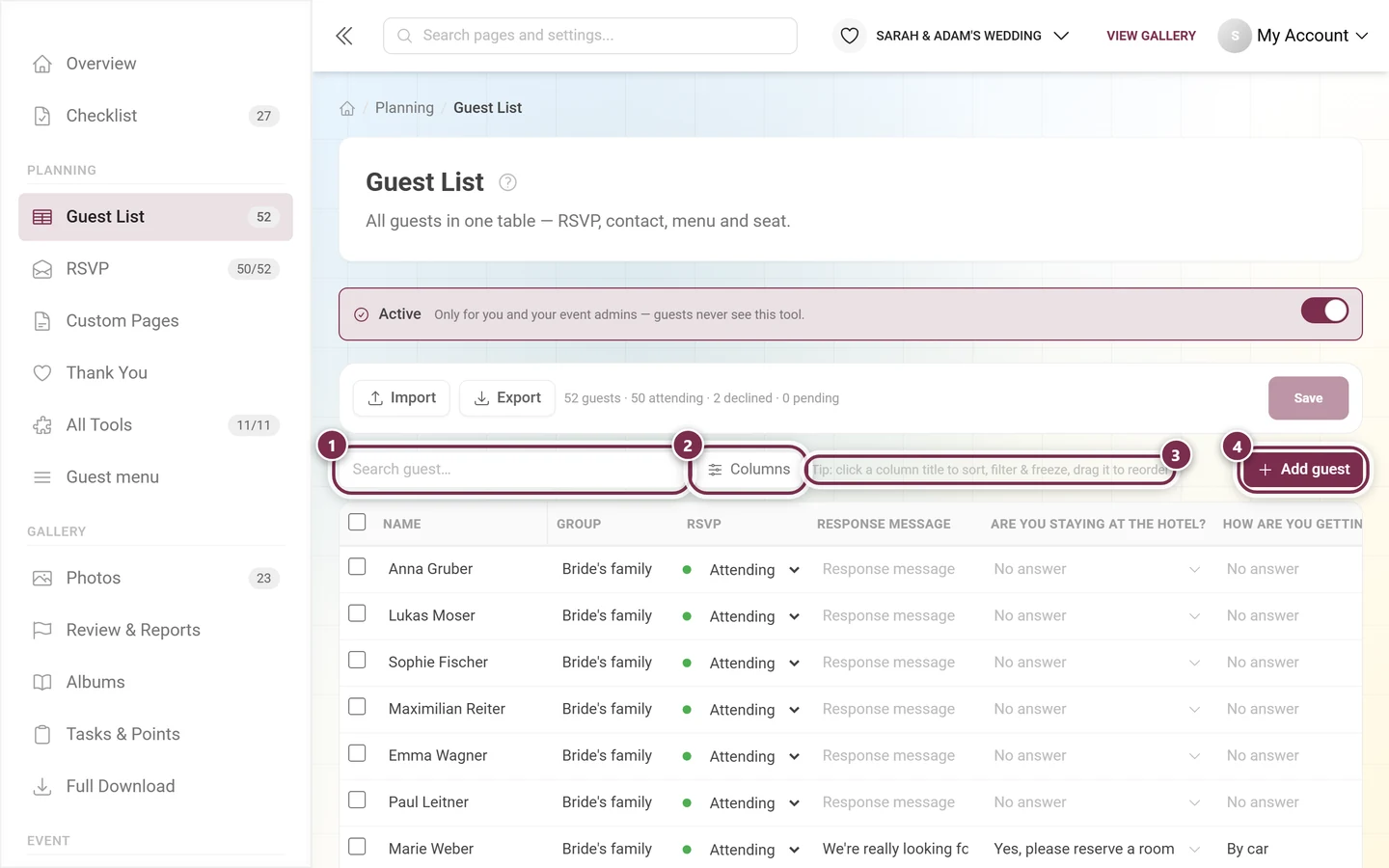The height and width of the screenshot is (868, 1389).
Task: Click the Thank You heart icon
Action: pyautogui.click(x=42, y=373)
